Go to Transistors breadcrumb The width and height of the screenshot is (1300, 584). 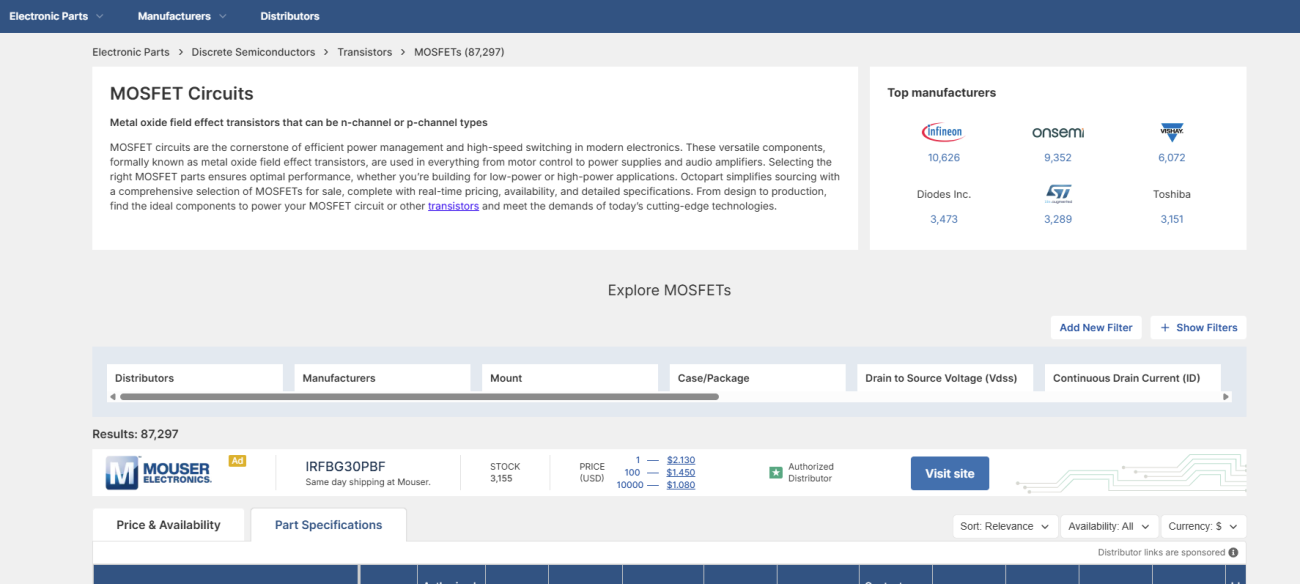point(365,52)
